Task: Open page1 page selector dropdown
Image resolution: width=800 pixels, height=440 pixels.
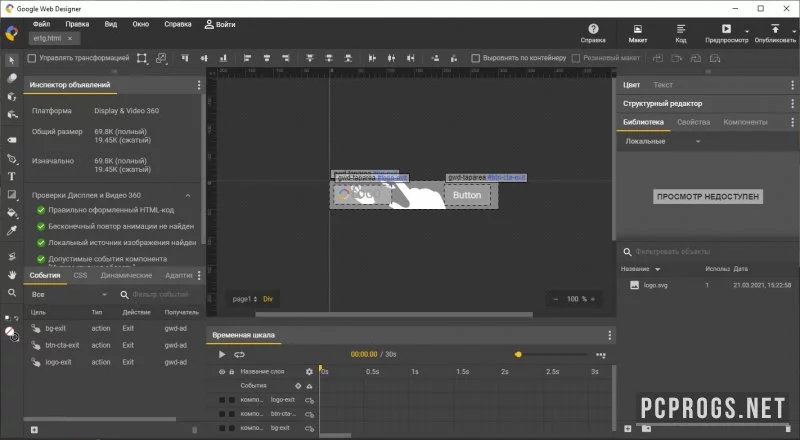Action: tap(245, 299)
